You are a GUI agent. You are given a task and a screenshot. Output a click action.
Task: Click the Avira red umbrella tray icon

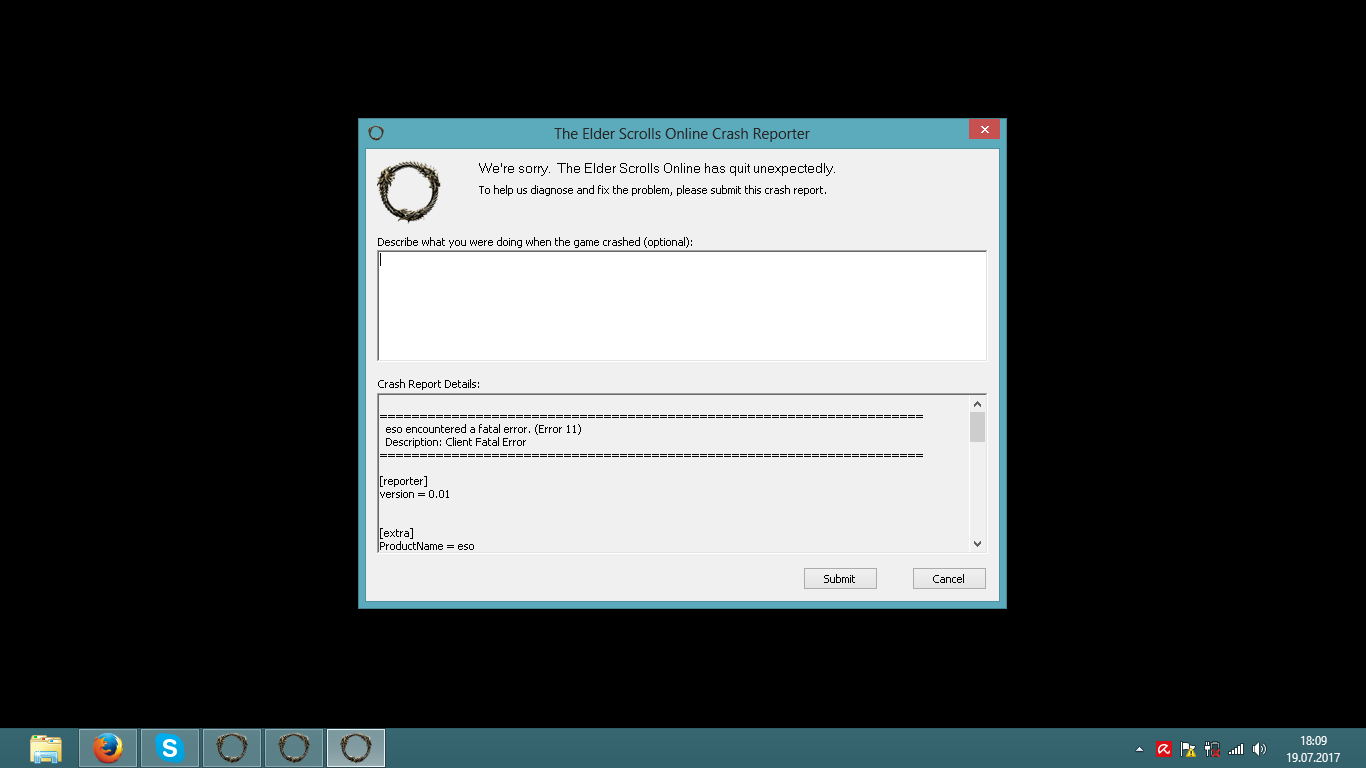point(1164,749)
